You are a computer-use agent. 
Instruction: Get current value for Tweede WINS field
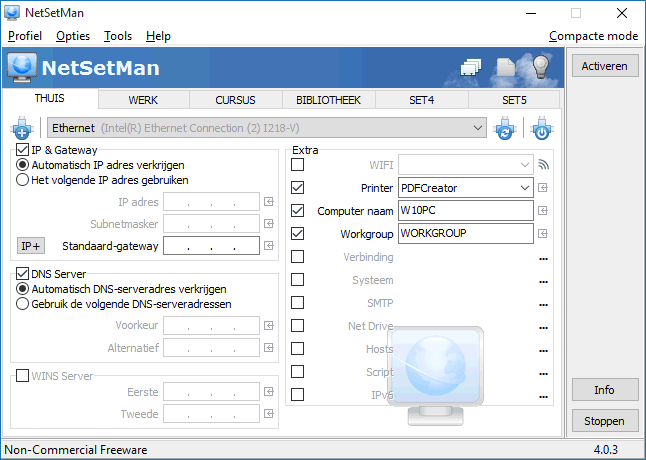(x=269, y=413)
